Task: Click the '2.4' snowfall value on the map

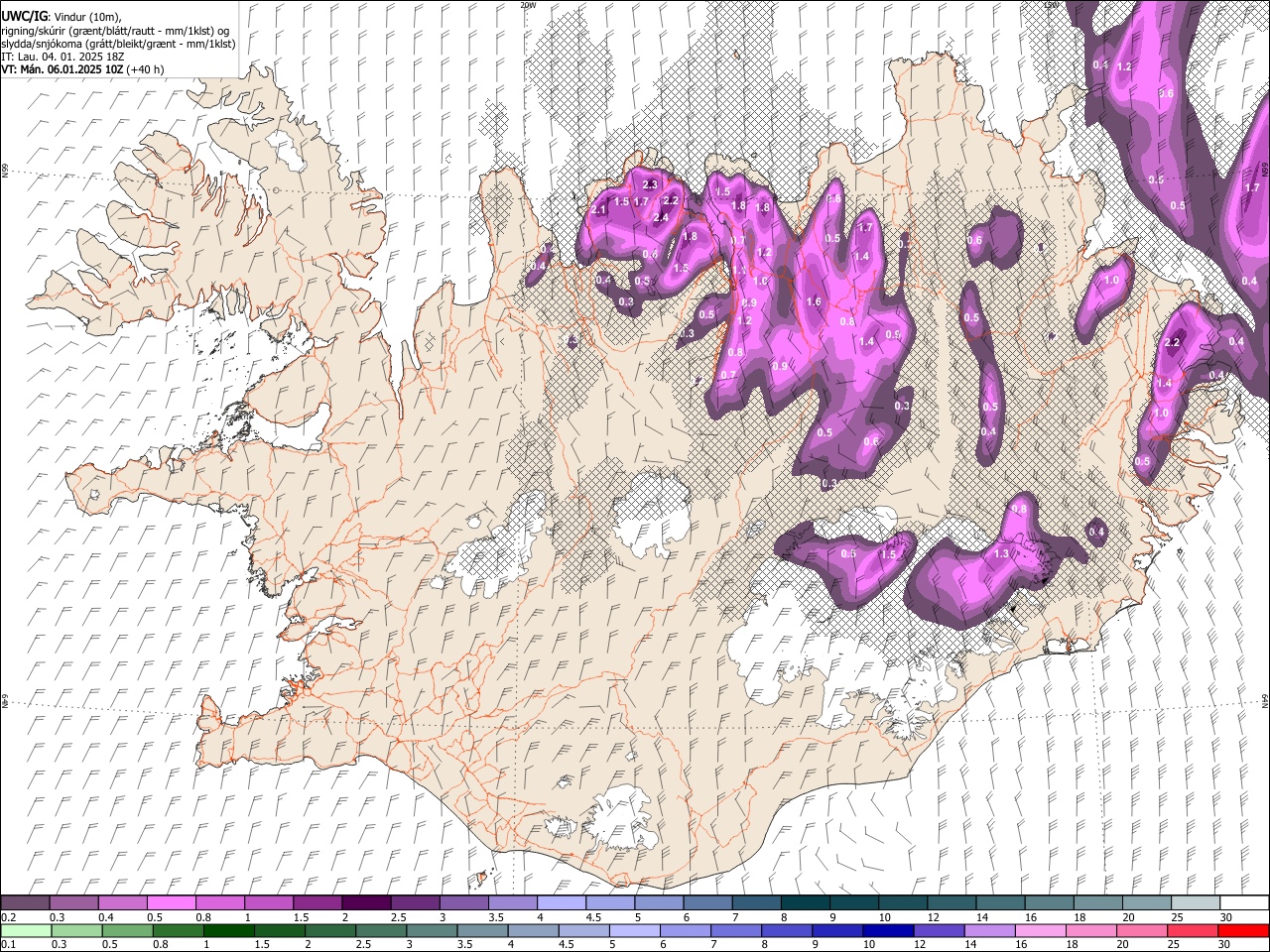Action: [x=661, y=217]
